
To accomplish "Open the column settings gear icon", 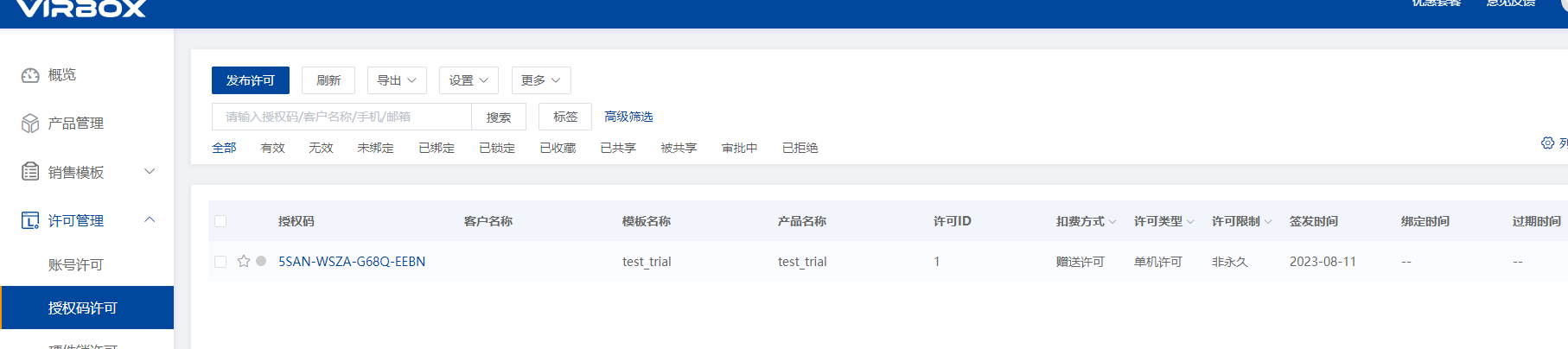I will pos(1547,143).
